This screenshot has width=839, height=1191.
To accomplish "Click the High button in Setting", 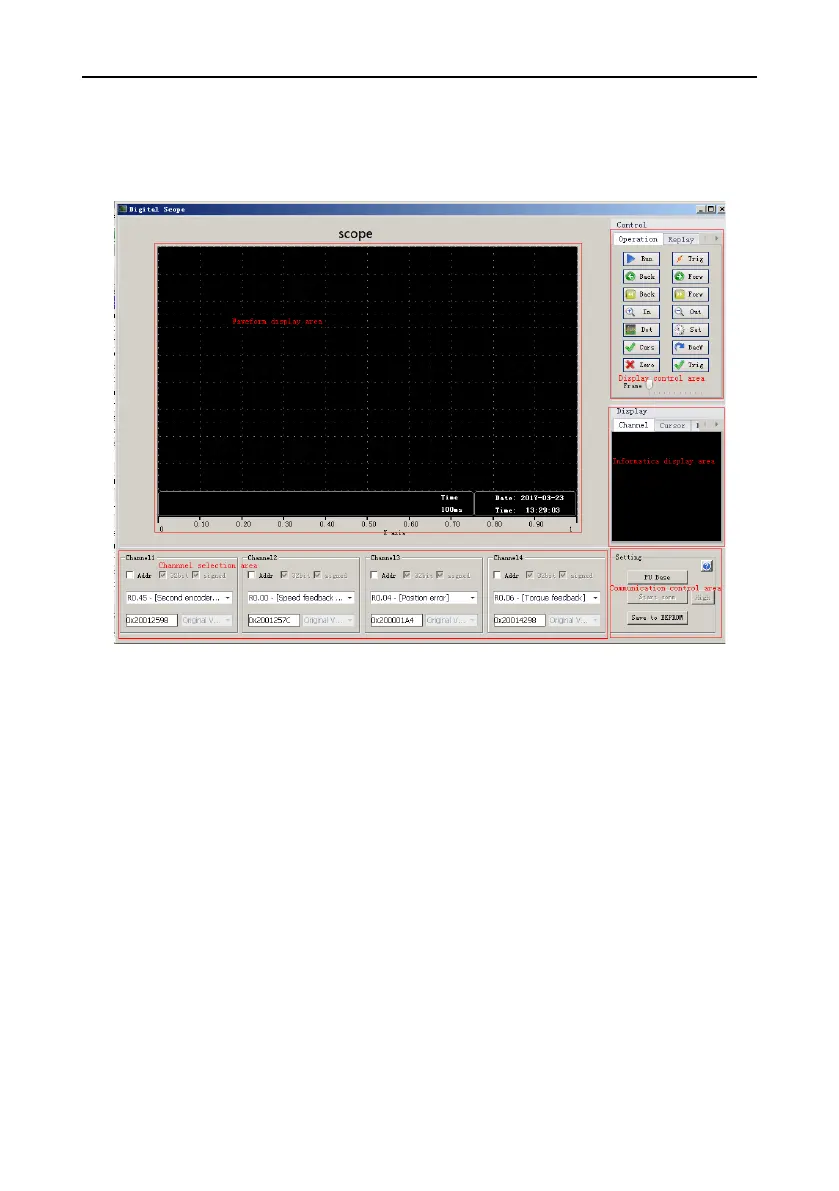I will tap(703, 598).
